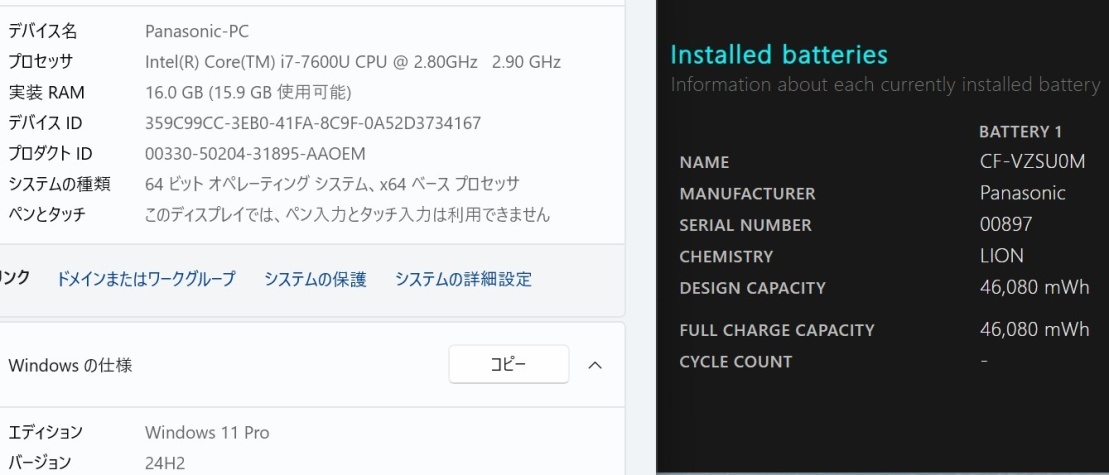Screen dimensions: 1109x475
Task: Click the 実装 RAM label
Action: click(x=46, y=93)
